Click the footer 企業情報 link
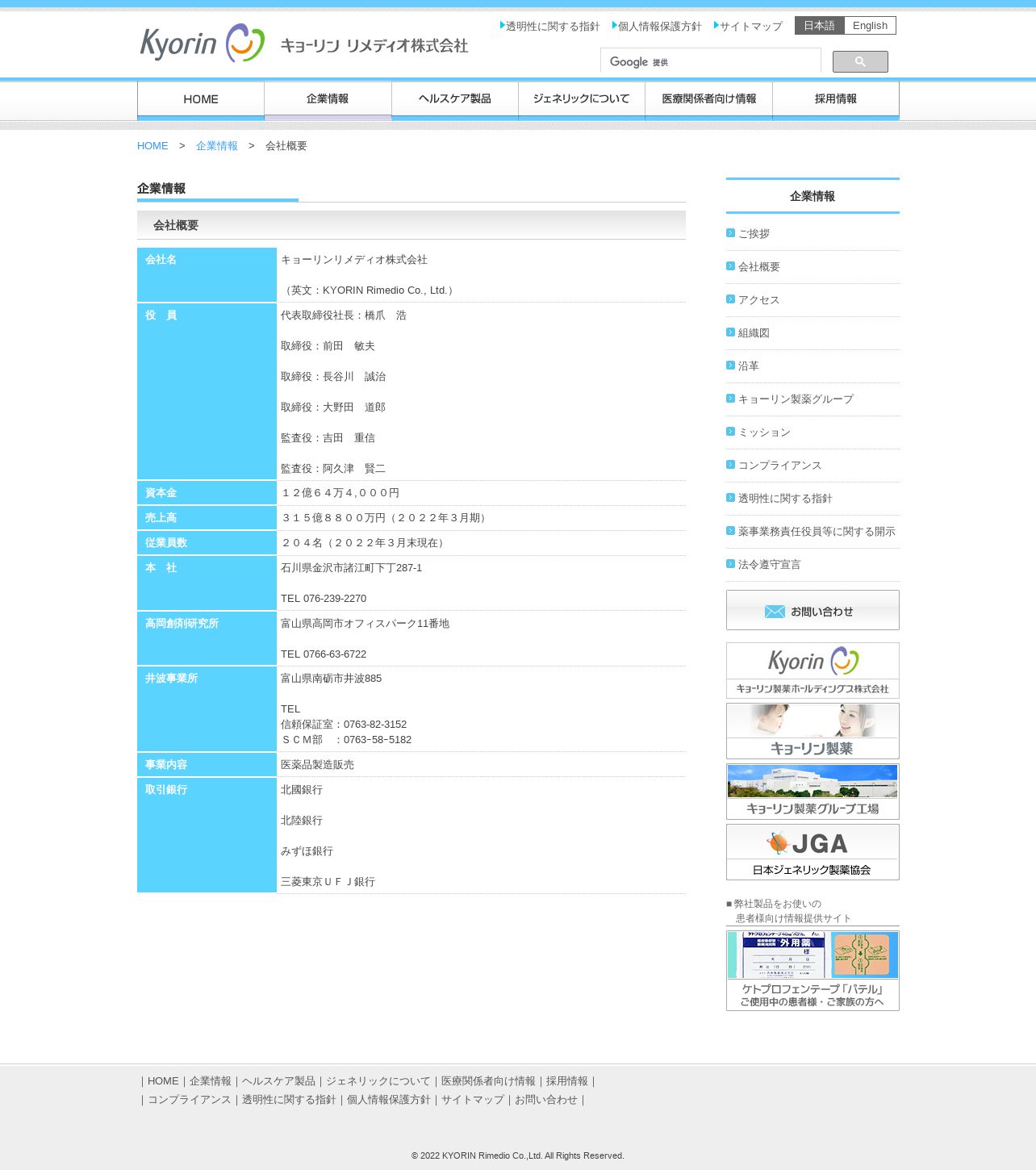 point(211,1081)
